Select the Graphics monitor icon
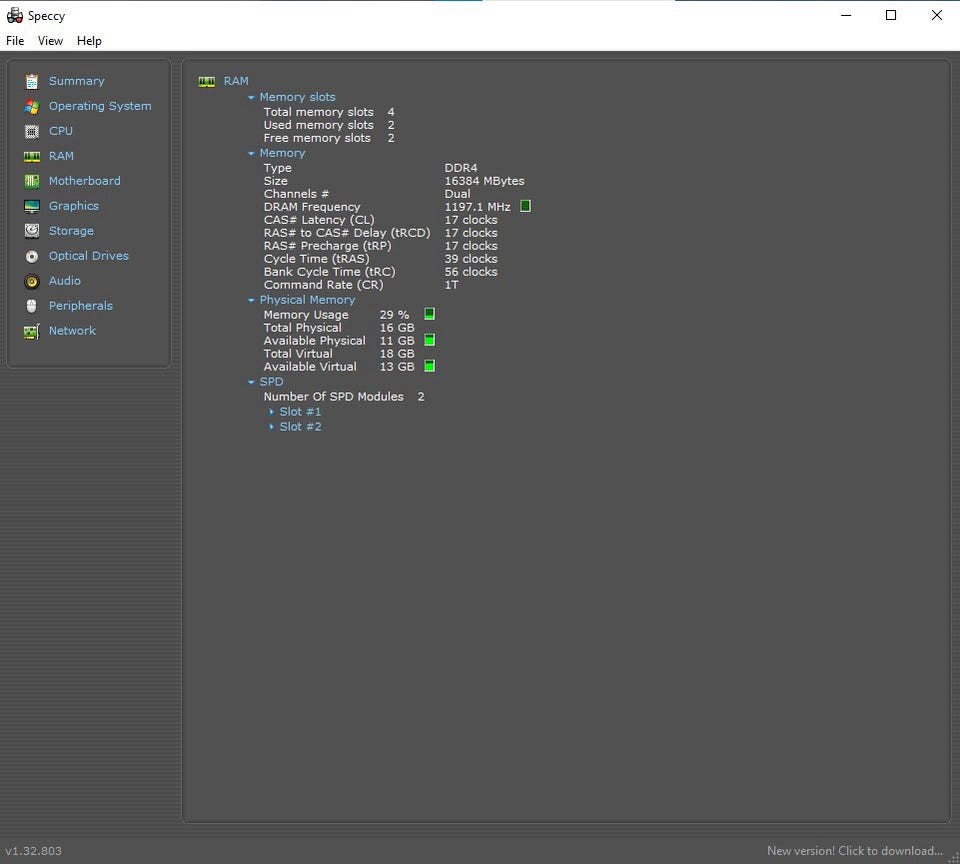 point(32,206)
